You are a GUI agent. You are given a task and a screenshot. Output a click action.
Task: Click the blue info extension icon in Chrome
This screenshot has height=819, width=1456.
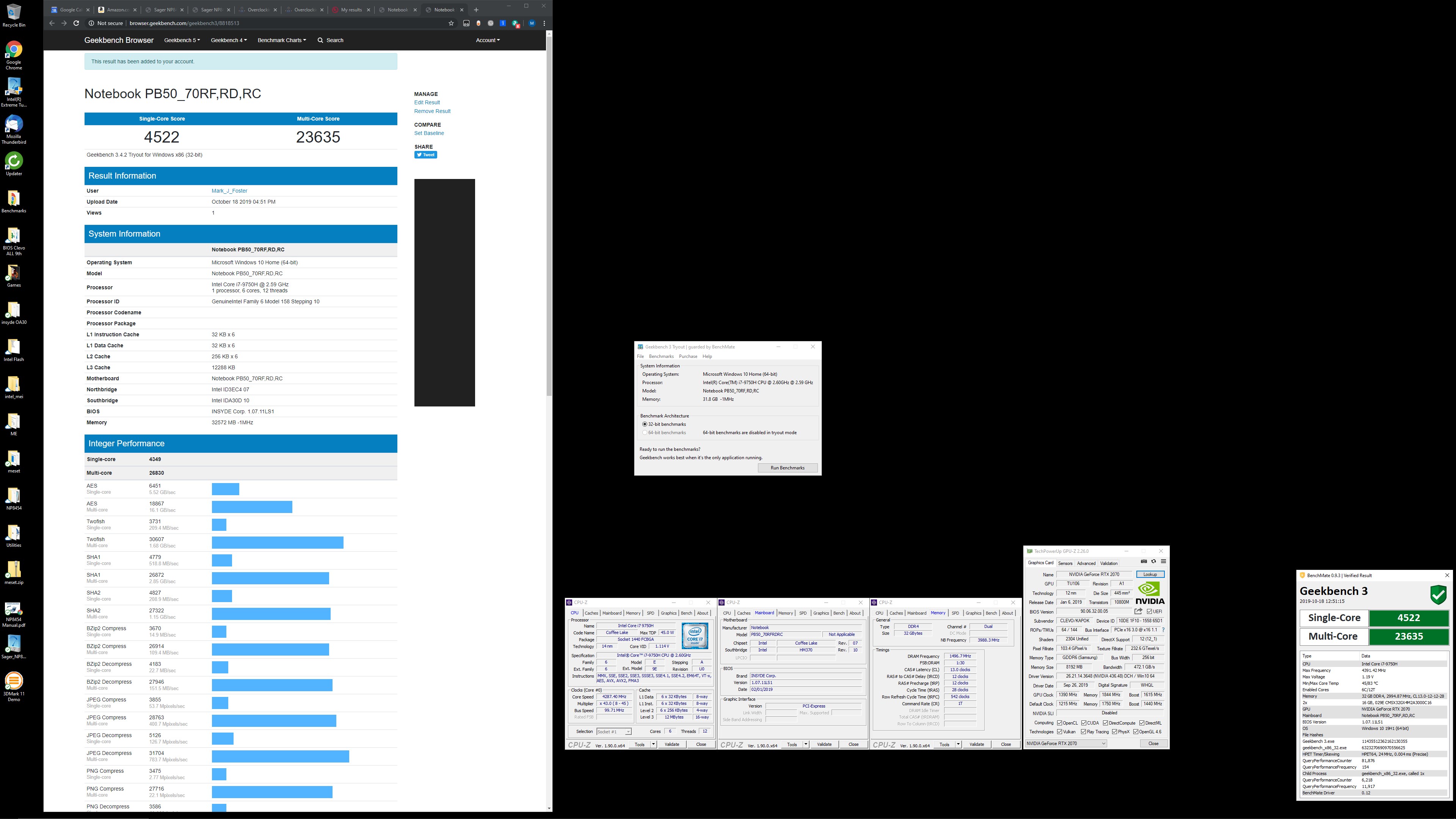pos(502,23)
